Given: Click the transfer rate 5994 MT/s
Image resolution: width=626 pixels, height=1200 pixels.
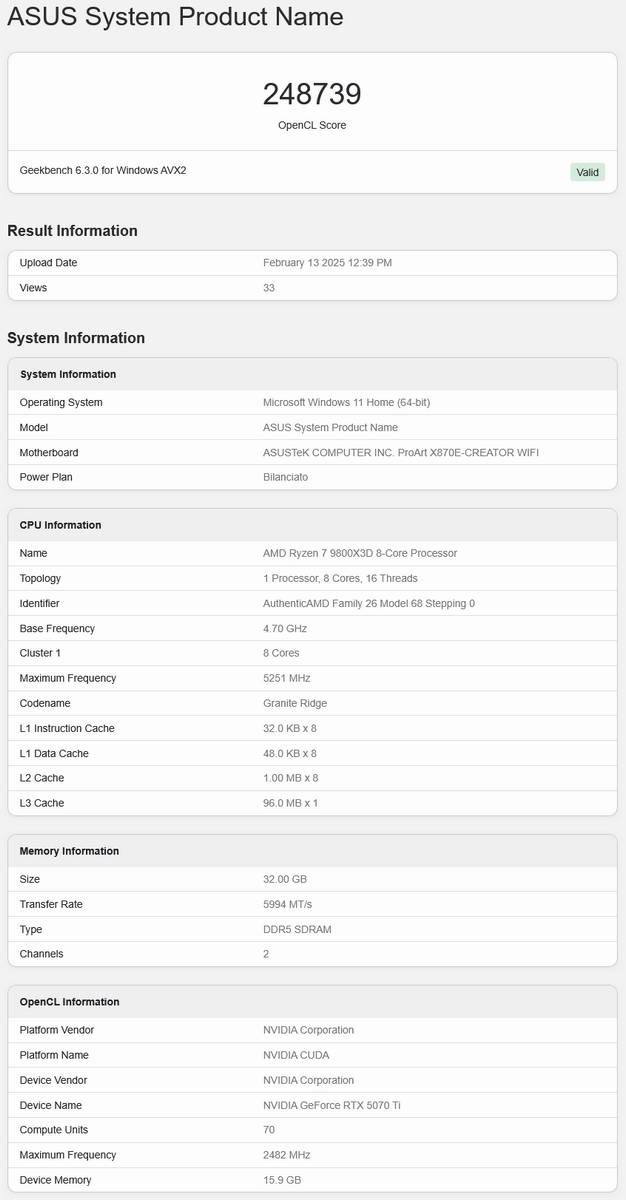Looking at the screenshot, I should pyautogui.click(x=287, y=904).
